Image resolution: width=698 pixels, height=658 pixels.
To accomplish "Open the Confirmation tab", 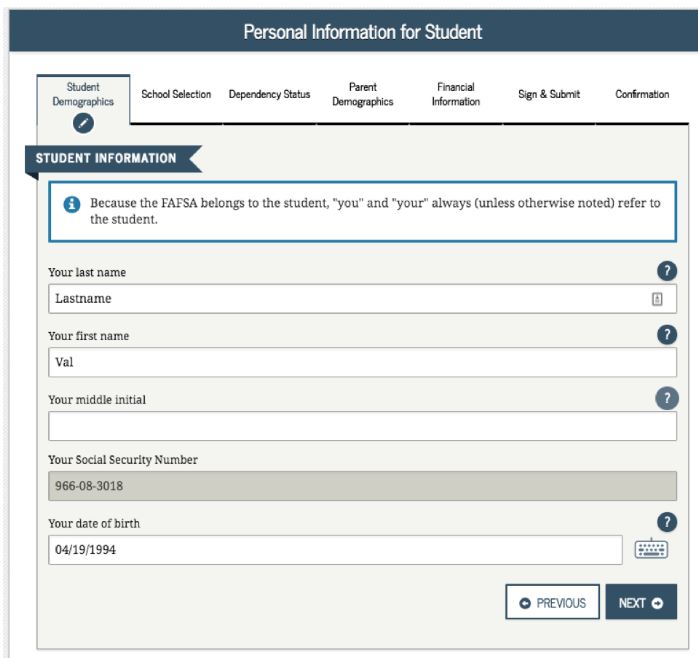I will tap(642, 94).
